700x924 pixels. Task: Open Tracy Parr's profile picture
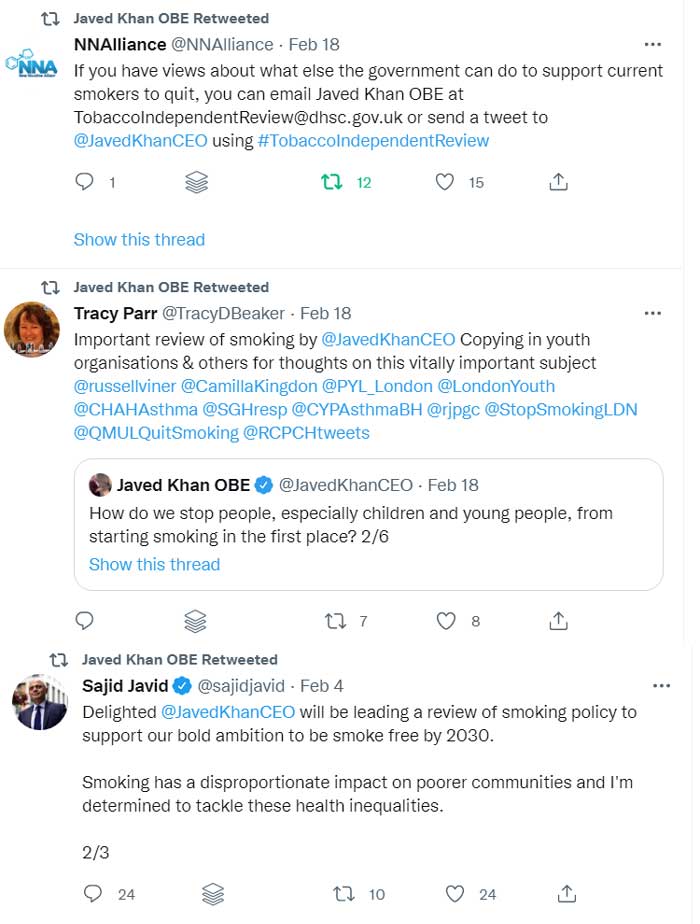click(x=32, y=329)
